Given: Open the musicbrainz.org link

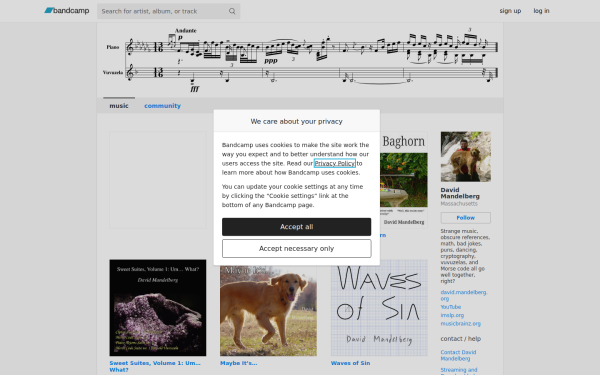Looking at the screenshot, I should pyautogui.click(x=460, y=324).
